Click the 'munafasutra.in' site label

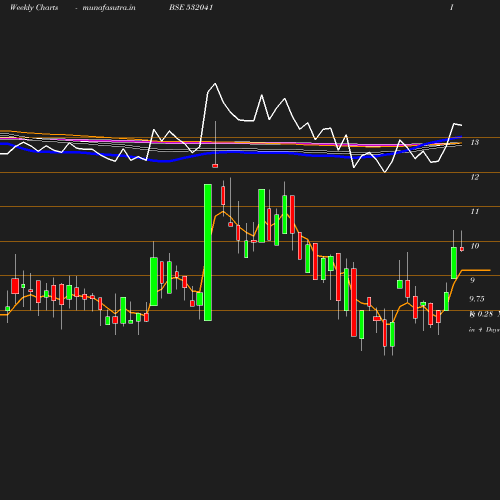(x=109, y=7)
